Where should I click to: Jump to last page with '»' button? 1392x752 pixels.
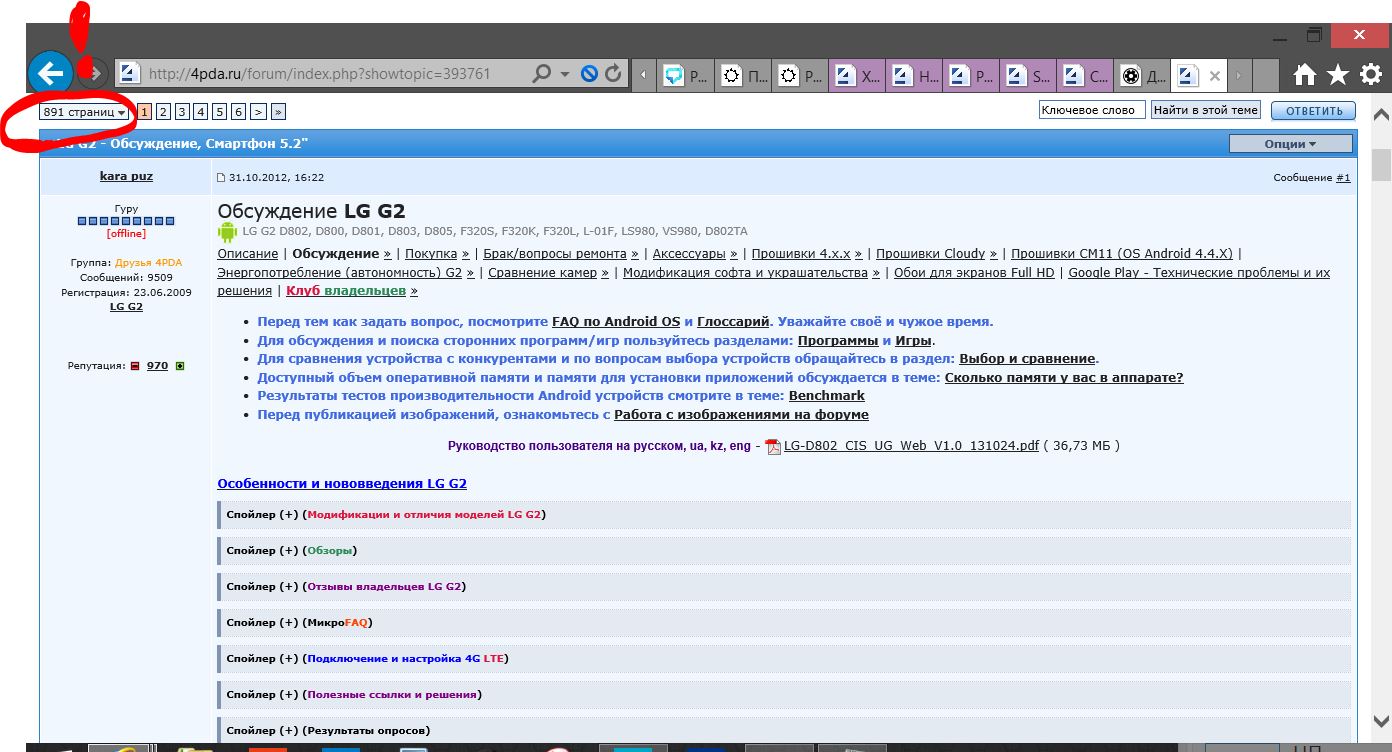click(x=278, y=112)
